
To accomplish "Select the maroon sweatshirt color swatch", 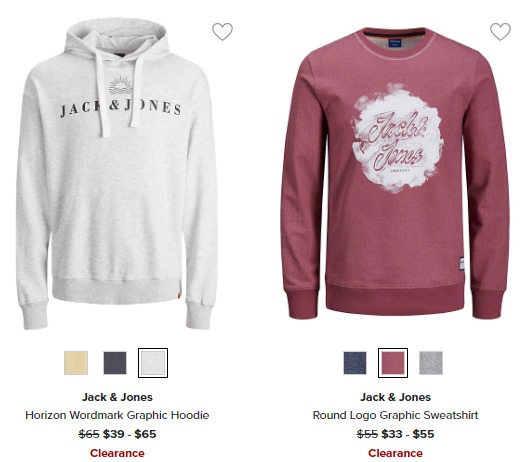I will tap(393, 363).
